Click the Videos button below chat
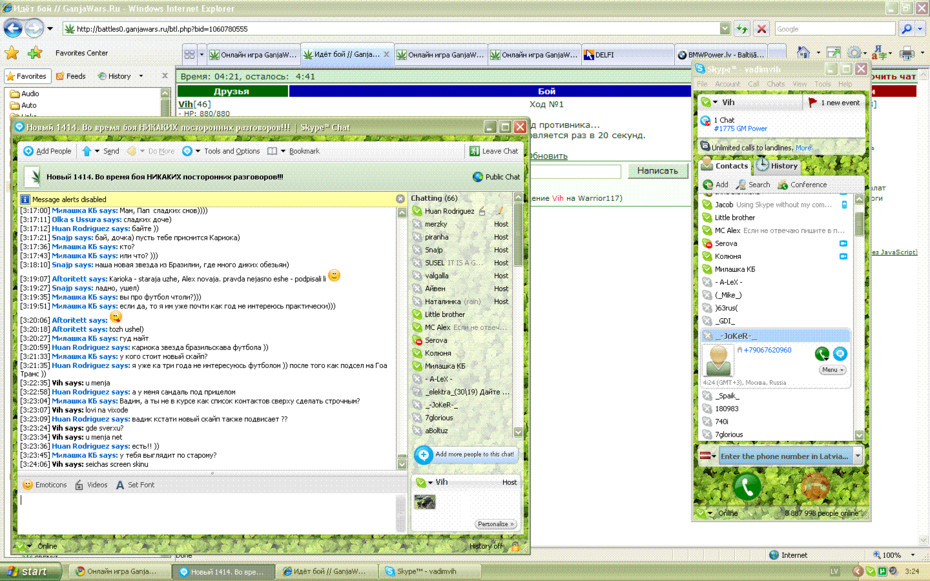The width and height of the screenshot is (930, 581). tap(91, 485)
